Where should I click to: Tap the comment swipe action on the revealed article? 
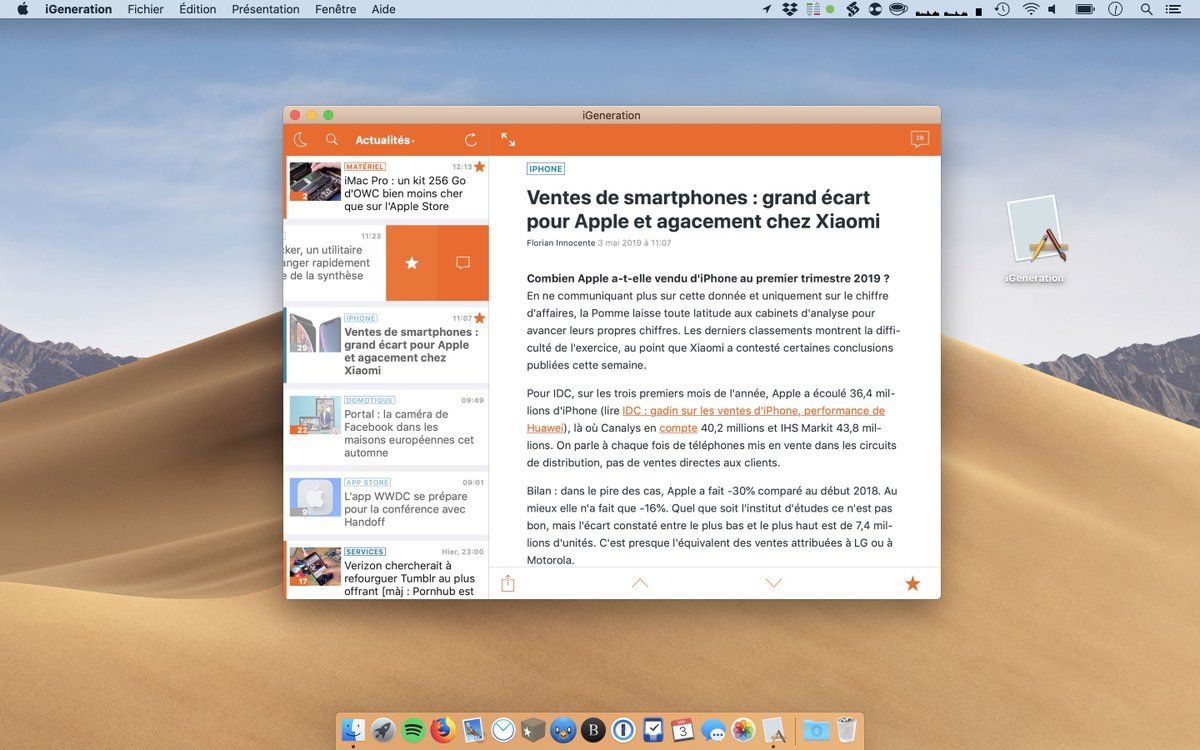(463, 263)
